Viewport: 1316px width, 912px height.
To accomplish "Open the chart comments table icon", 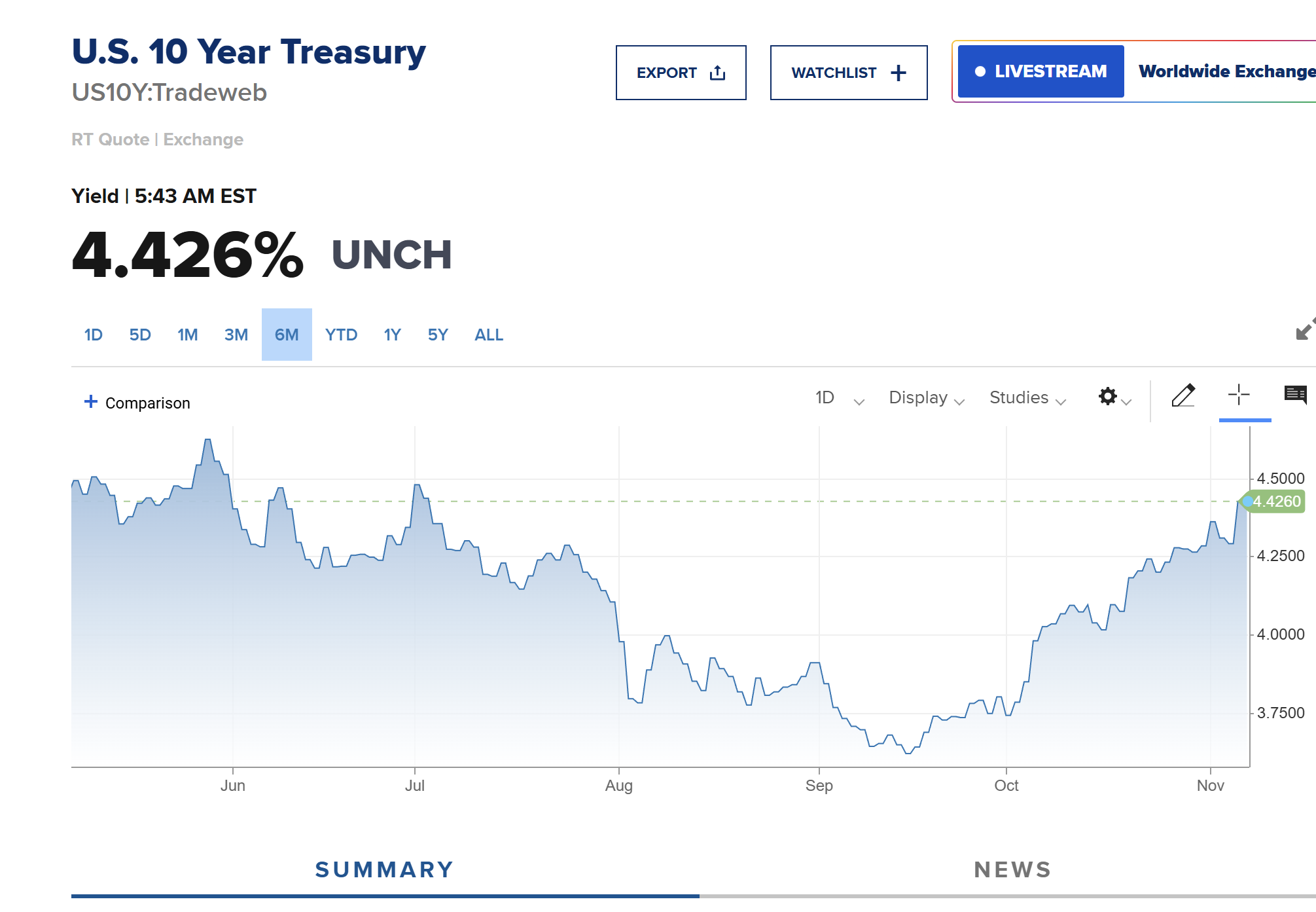I will coord(1295,394).
